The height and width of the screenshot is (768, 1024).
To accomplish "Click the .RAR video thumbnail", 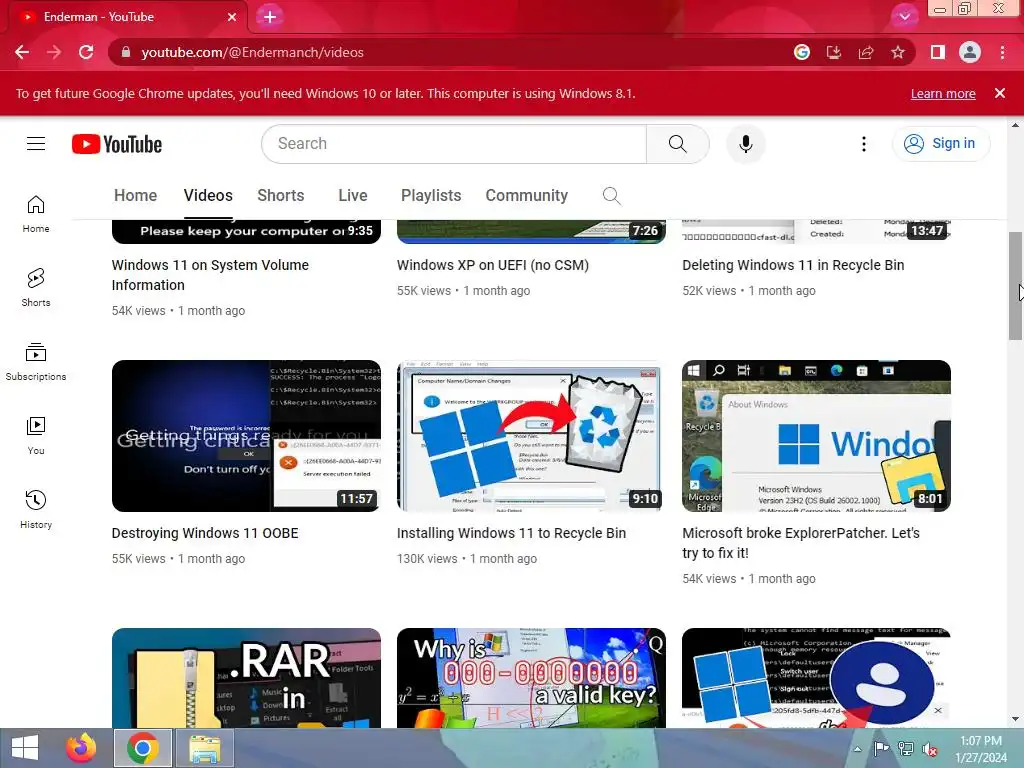I will click(246, 678).
